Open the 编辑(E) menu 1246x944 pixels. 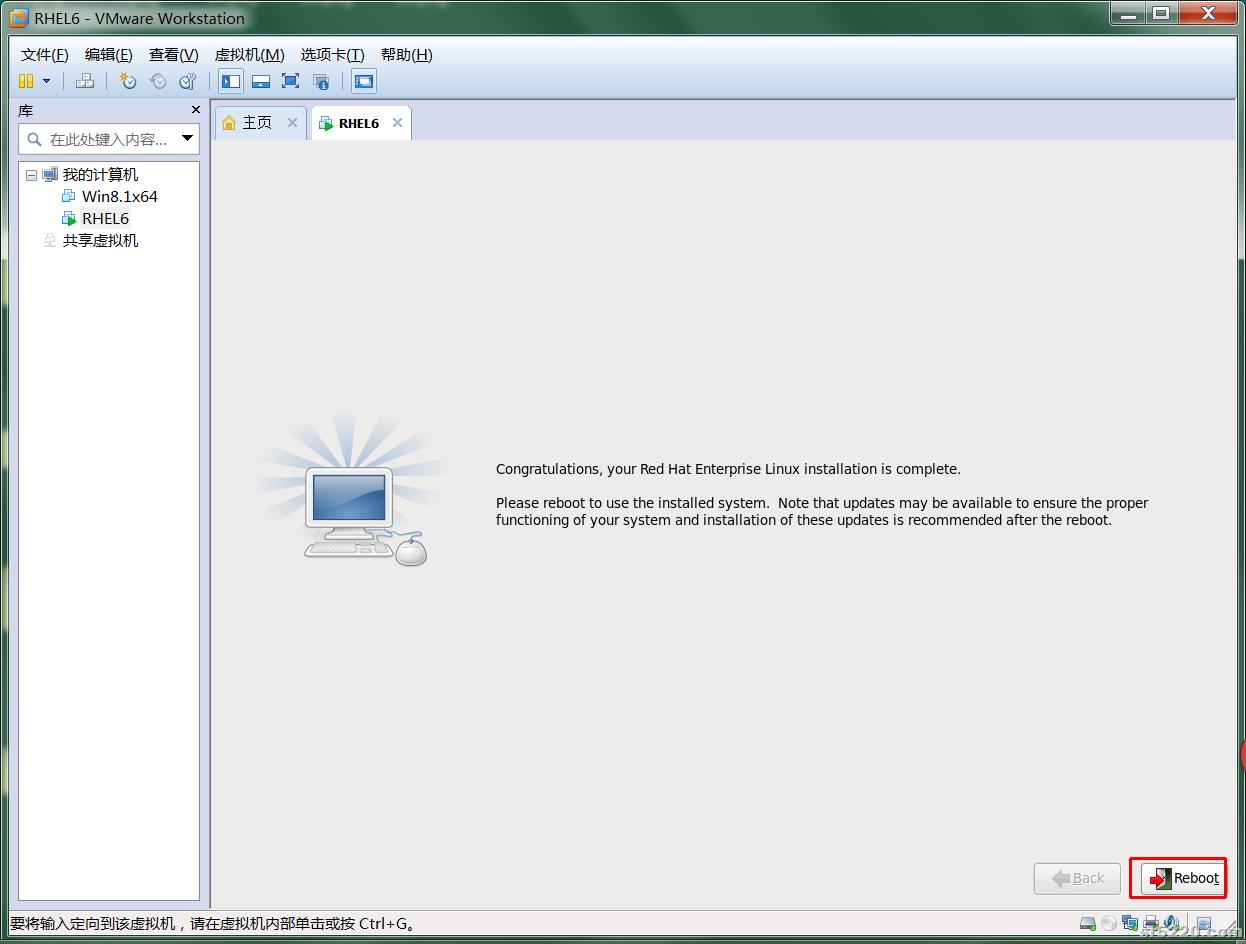[x=109, y=55]
